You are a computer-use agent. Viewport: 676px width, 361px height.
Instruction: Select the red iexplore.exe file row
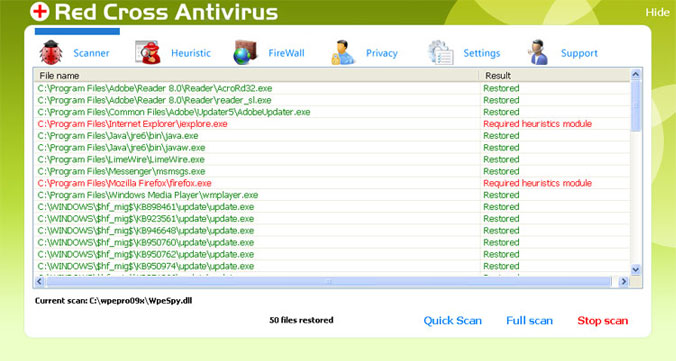[332, 124]
